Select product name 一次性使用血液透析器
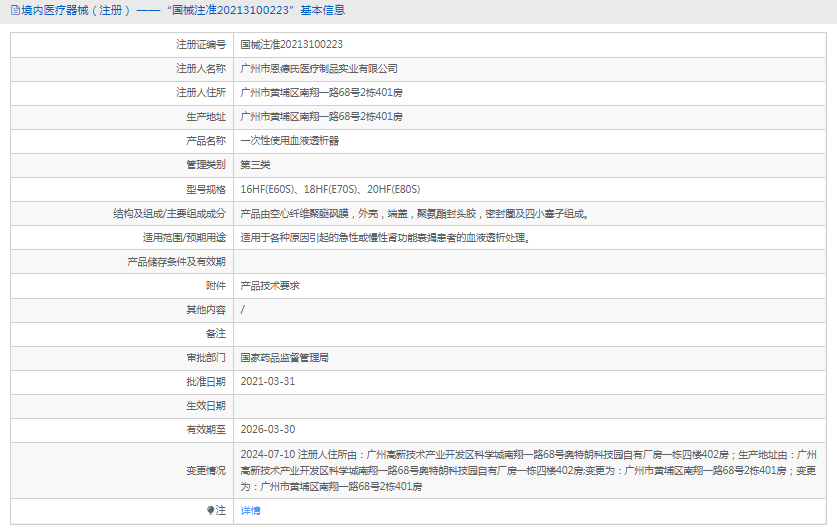Image resolution: width=837 pixels, height=531 pixels. coord(289,141)
